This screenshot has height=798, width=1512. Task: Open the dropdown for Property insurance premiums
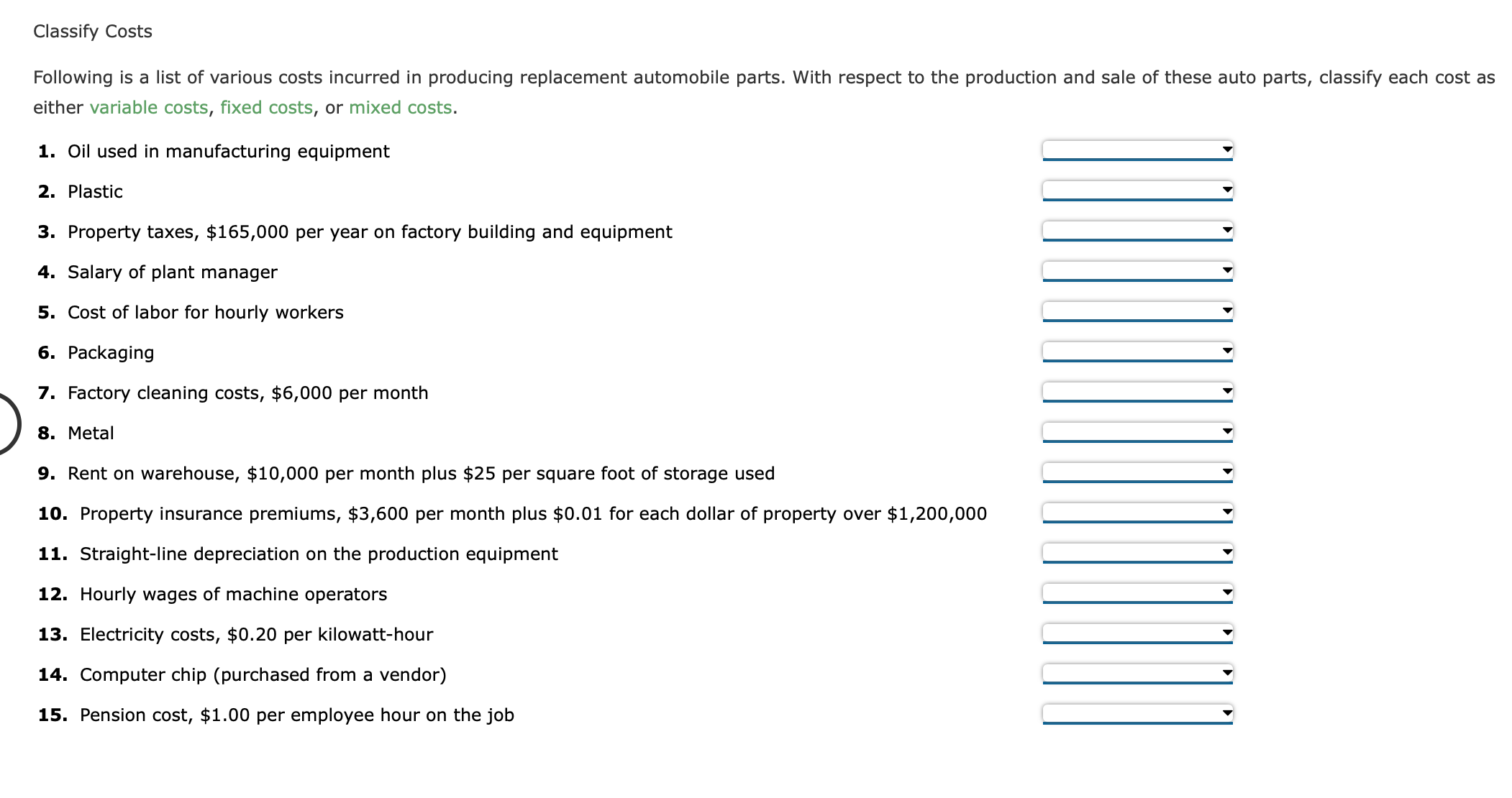pyautogui.click(x=1137, y=513)
